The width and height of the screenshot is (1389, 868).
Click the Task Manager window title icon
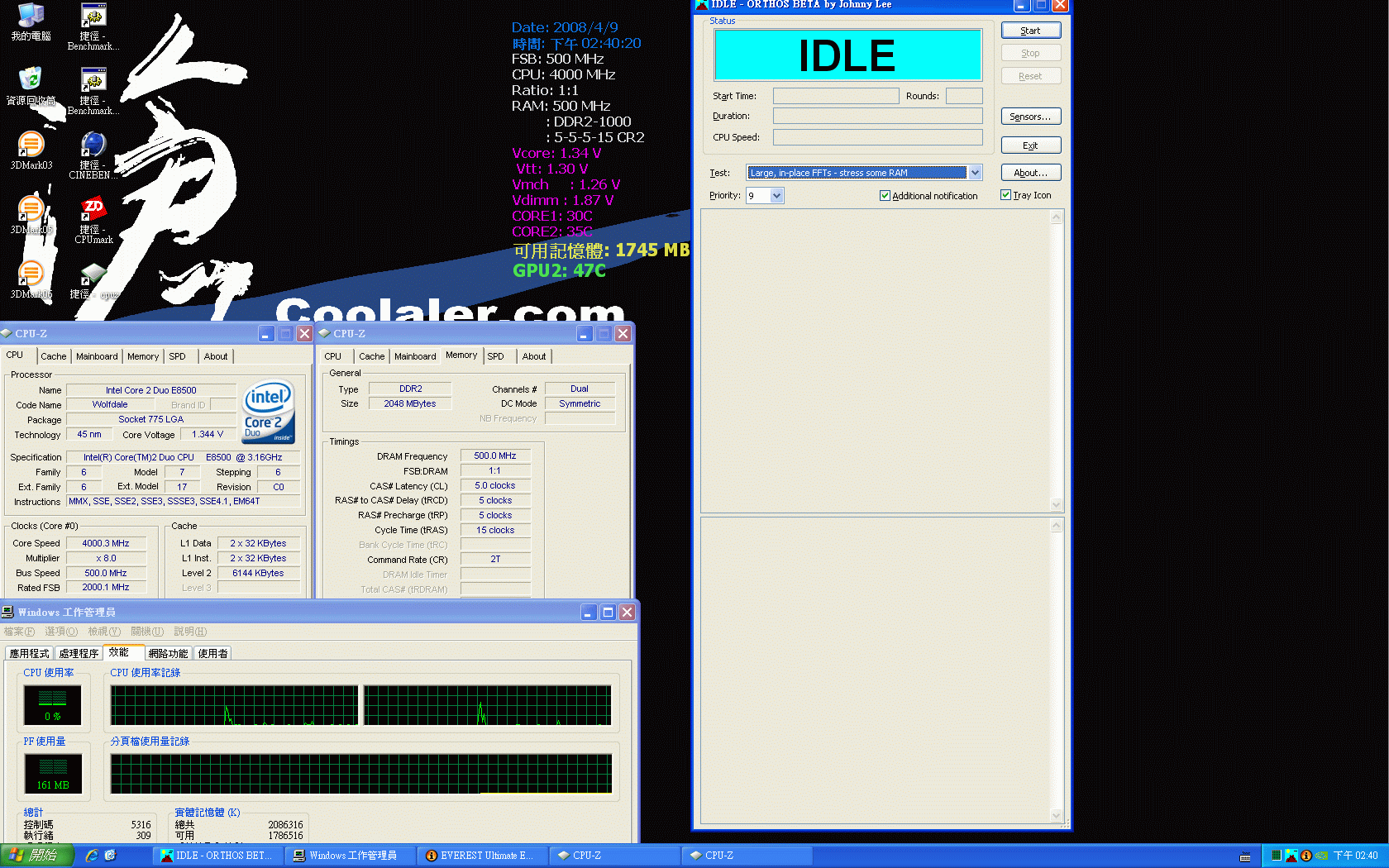click(8, 612)
